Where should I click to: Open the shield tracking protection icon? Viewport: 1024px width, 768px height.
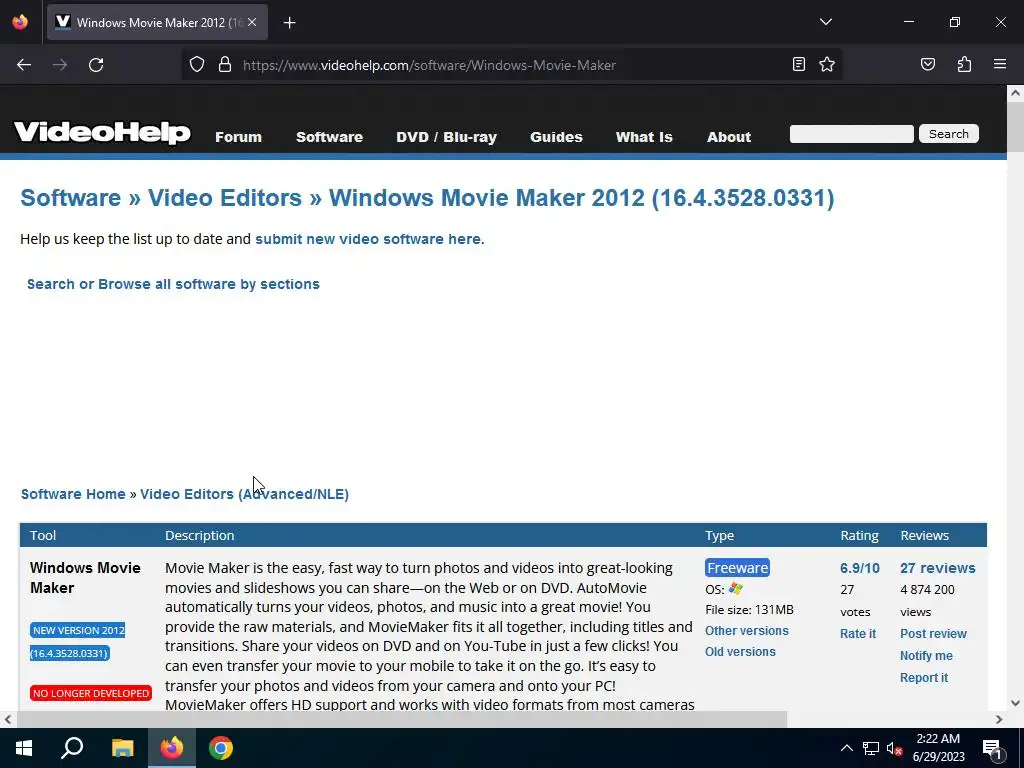click(x=197, y=65)
